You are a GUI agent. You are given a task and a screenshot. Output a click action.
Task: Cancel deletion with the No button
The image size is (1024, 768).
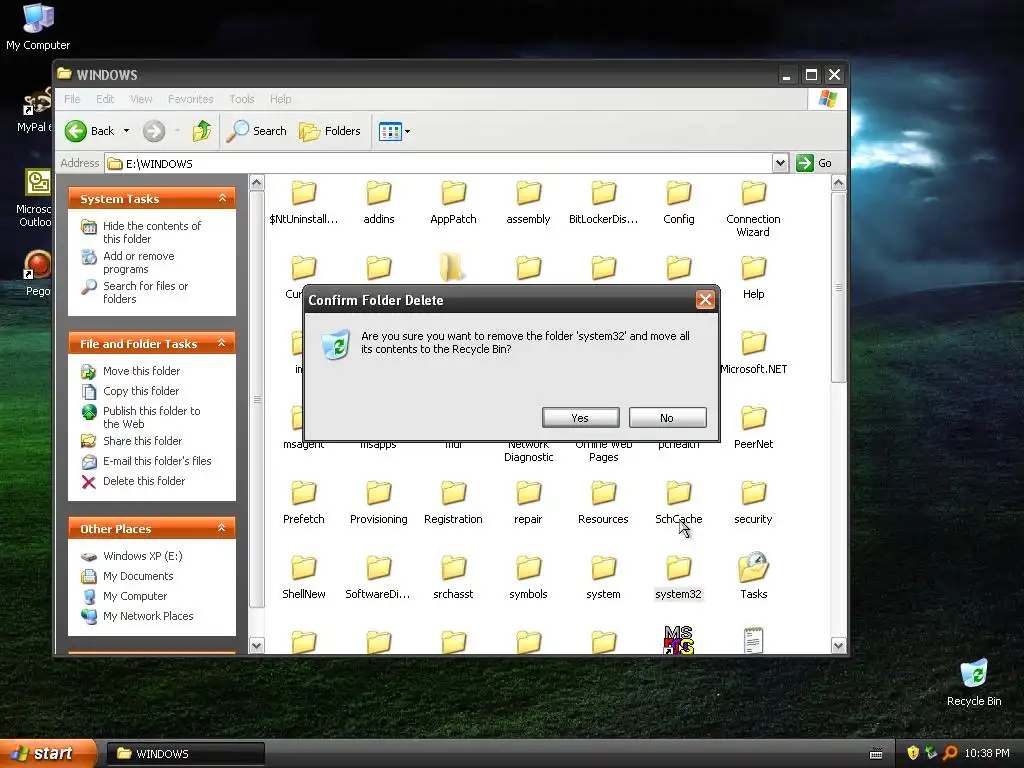coord(667,418)
